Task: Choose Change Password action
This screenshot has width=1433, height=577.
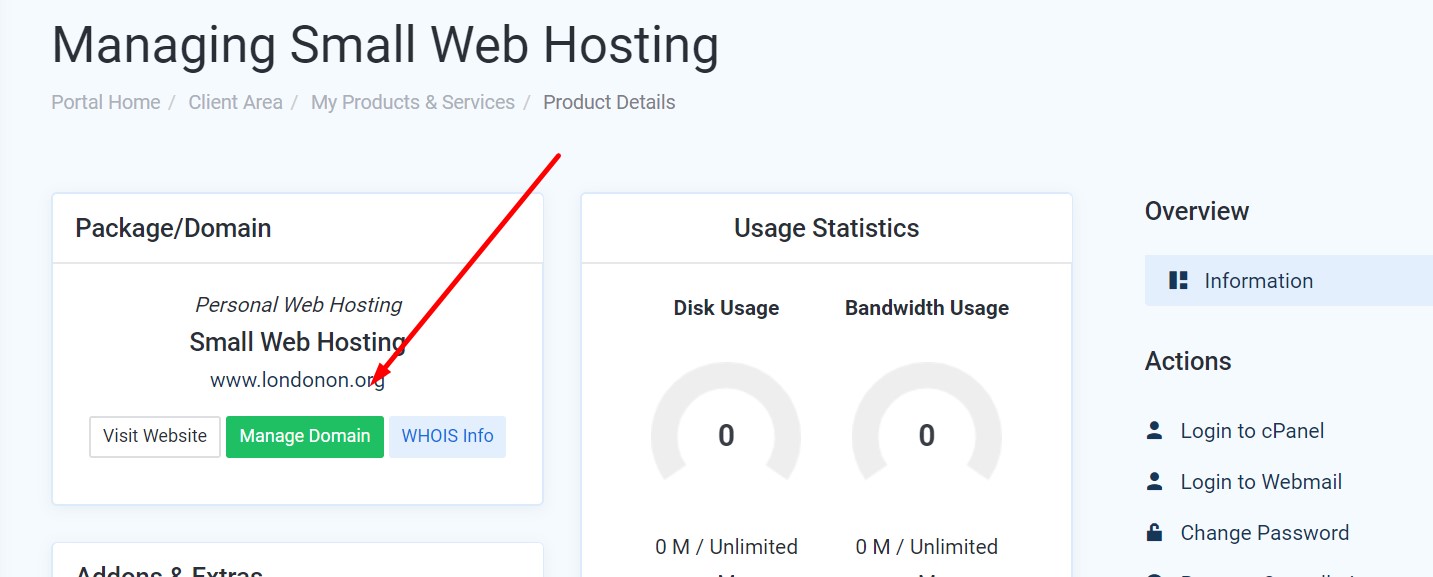Action: [x=1265, y=533]
